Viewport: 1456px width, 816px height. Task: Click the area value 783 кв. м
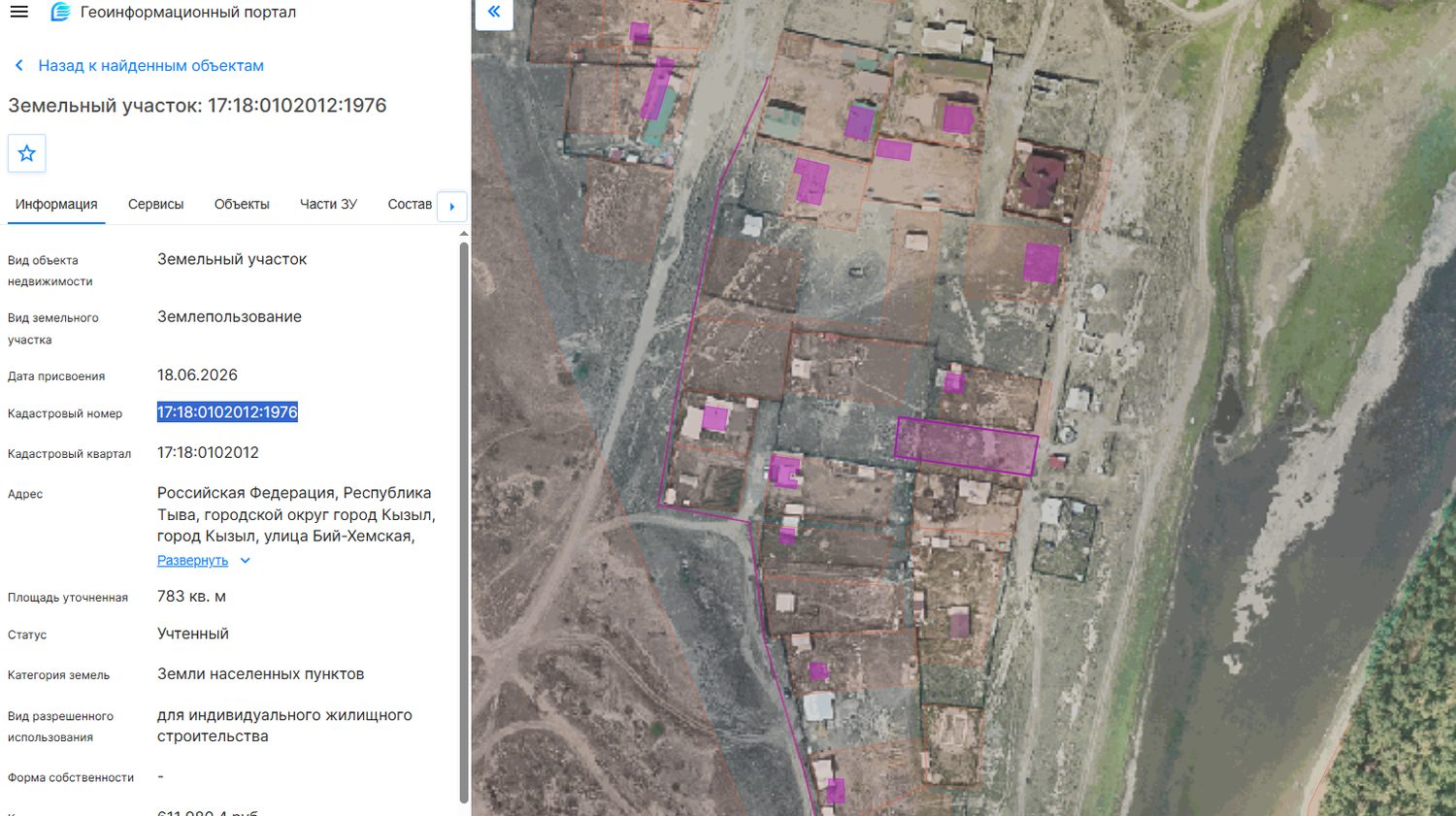(x=191, y=597)
